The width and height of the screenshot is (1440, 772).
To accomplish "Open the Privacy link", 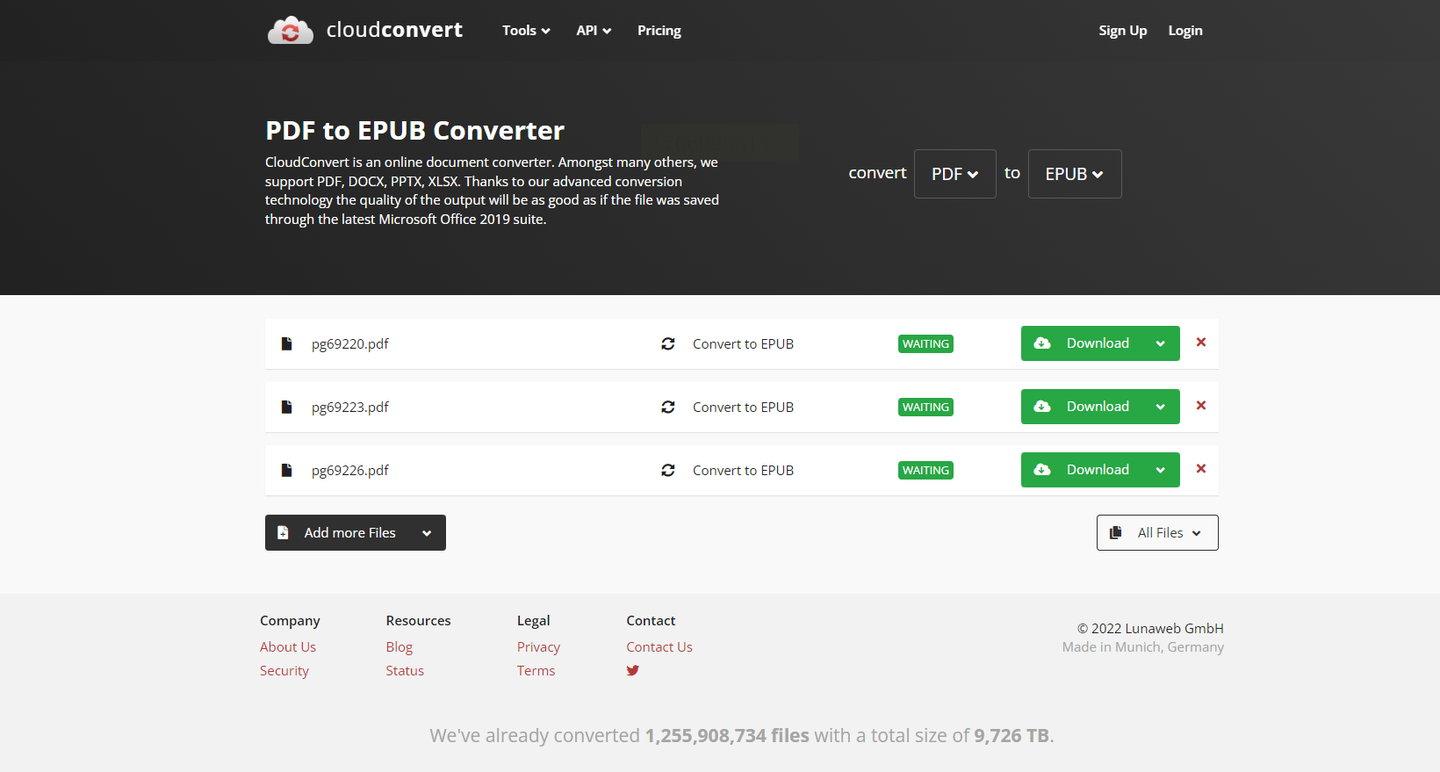I will [x=538, y=647].
